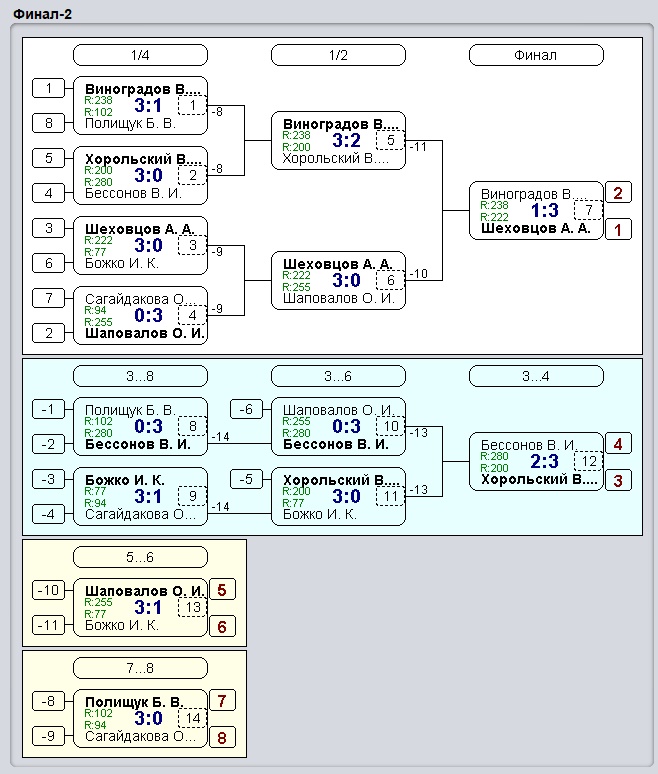Click the -11 loser slot box
658x774 pixels.
point(48,625)
